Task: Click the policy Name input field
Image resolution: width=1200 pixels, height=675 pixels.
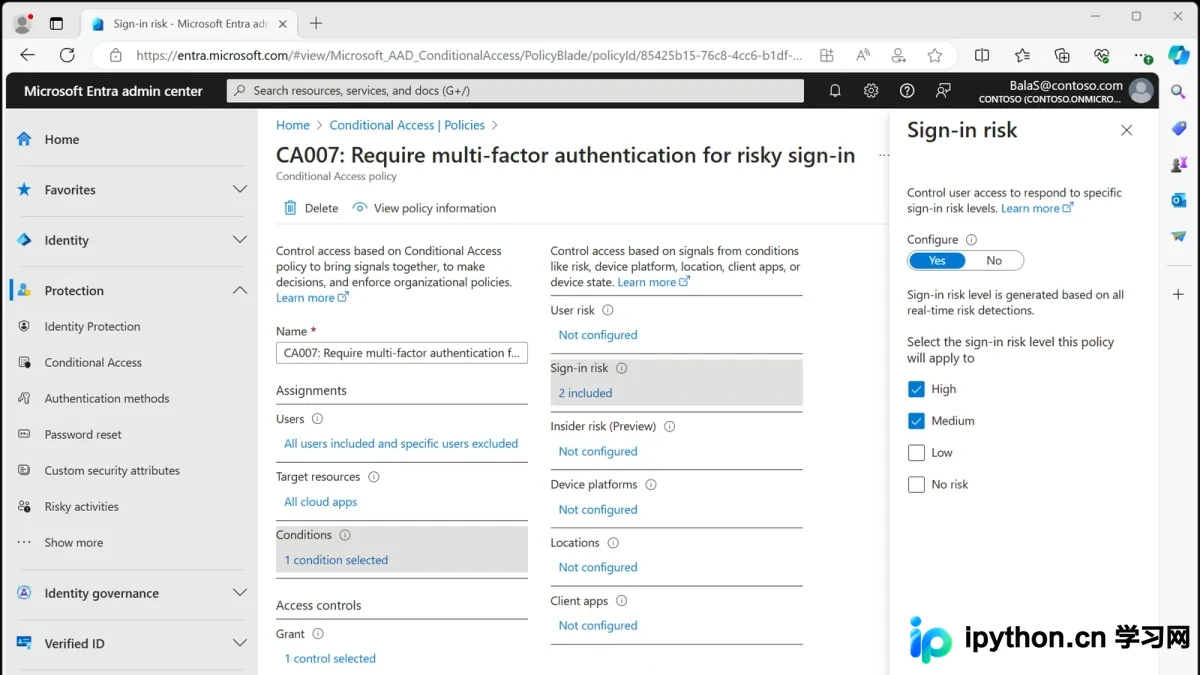Action: point(402,353)
